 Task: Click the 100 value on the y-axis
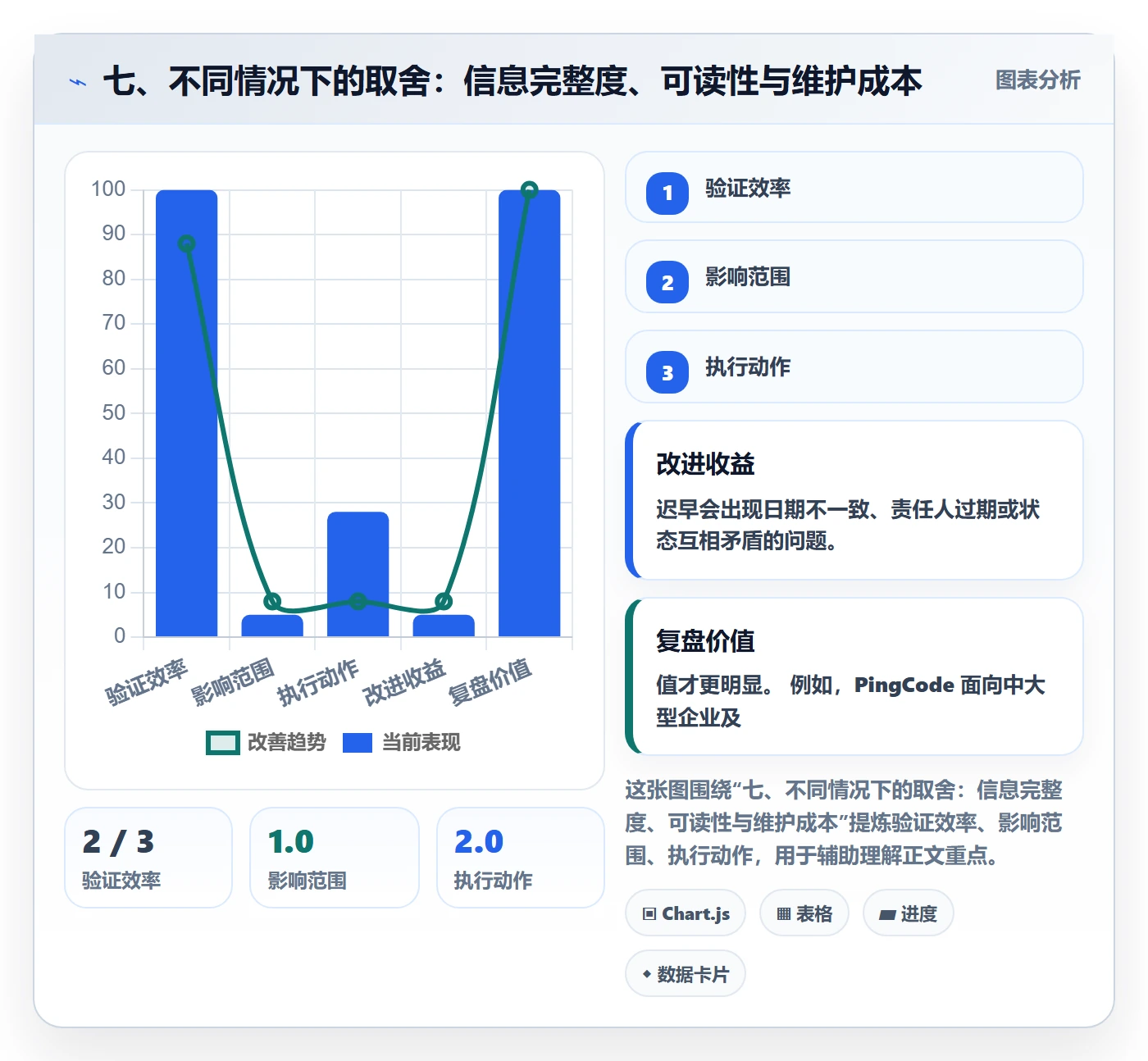(108, 189)
